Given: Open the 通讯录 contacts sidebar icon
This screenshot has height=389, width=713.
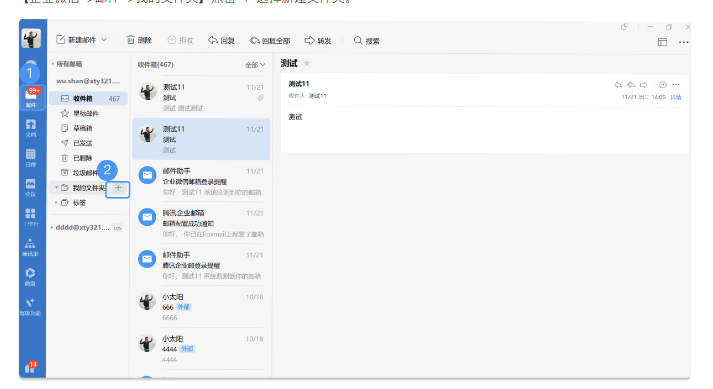Looking at the screenshot, I should (x=31, y=247).
